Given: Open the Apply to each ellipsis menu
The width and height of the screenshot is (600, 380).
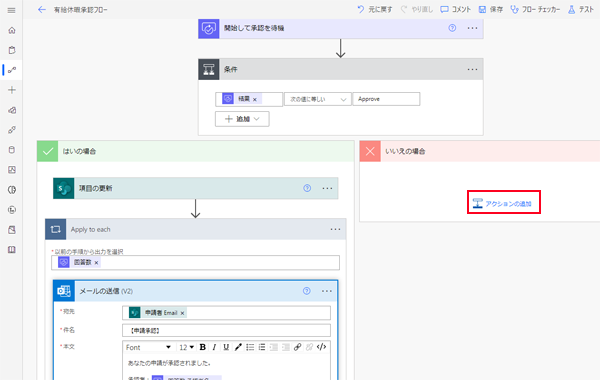Looking at the screenshot, I should point(335,229).
